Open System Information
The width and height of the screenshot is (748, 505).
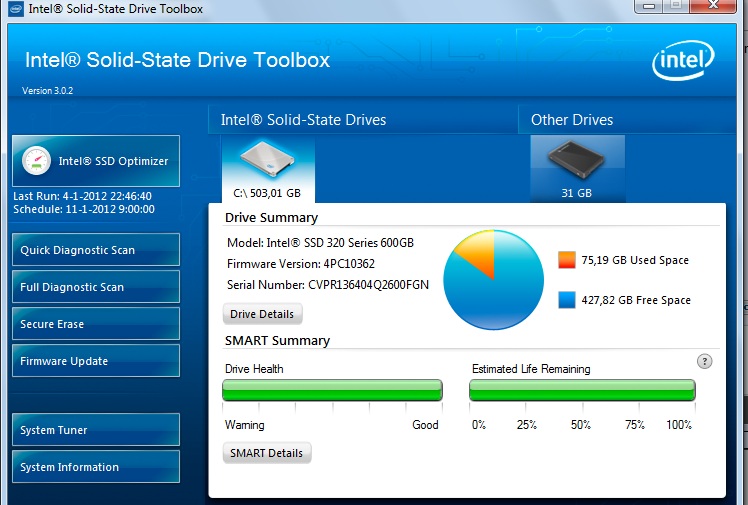96,467
